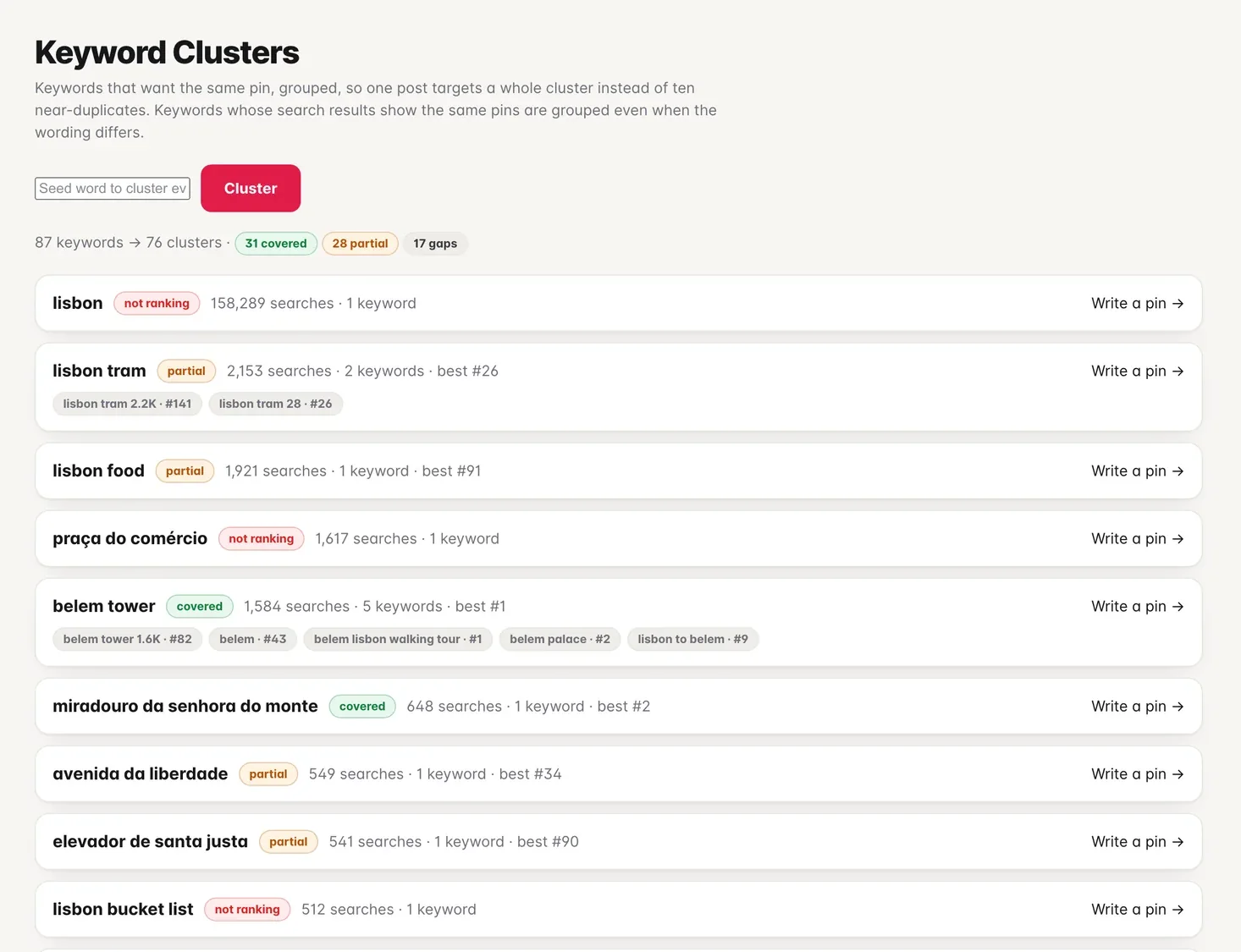This screenshot has width=1241, height=952.
Task: Focus the seed word input field
Action: click(113, 188)
